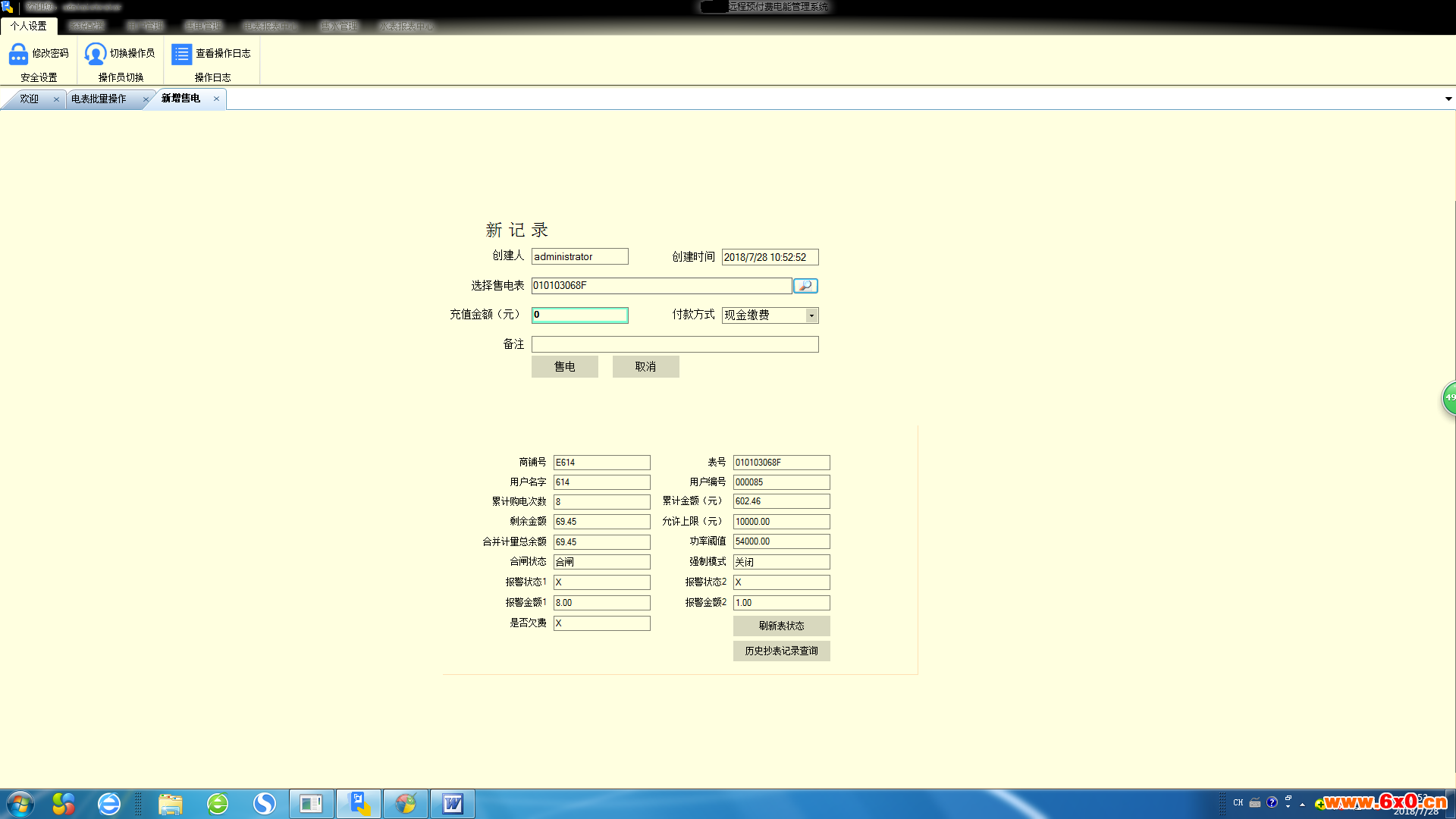Focus the 充值金额 input field
The image size is (1456, 819).
(580, 315)
